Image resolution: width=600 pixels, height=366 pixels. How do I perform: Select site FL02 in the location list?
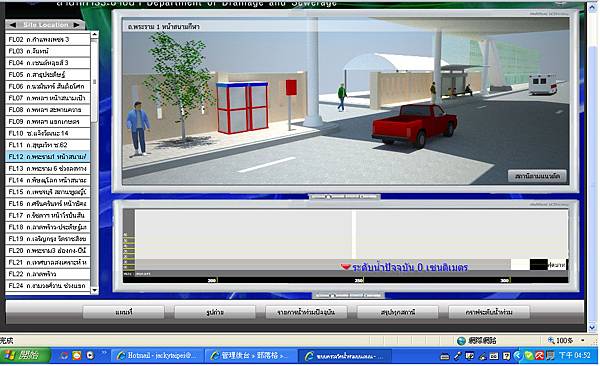click(48, 39)
